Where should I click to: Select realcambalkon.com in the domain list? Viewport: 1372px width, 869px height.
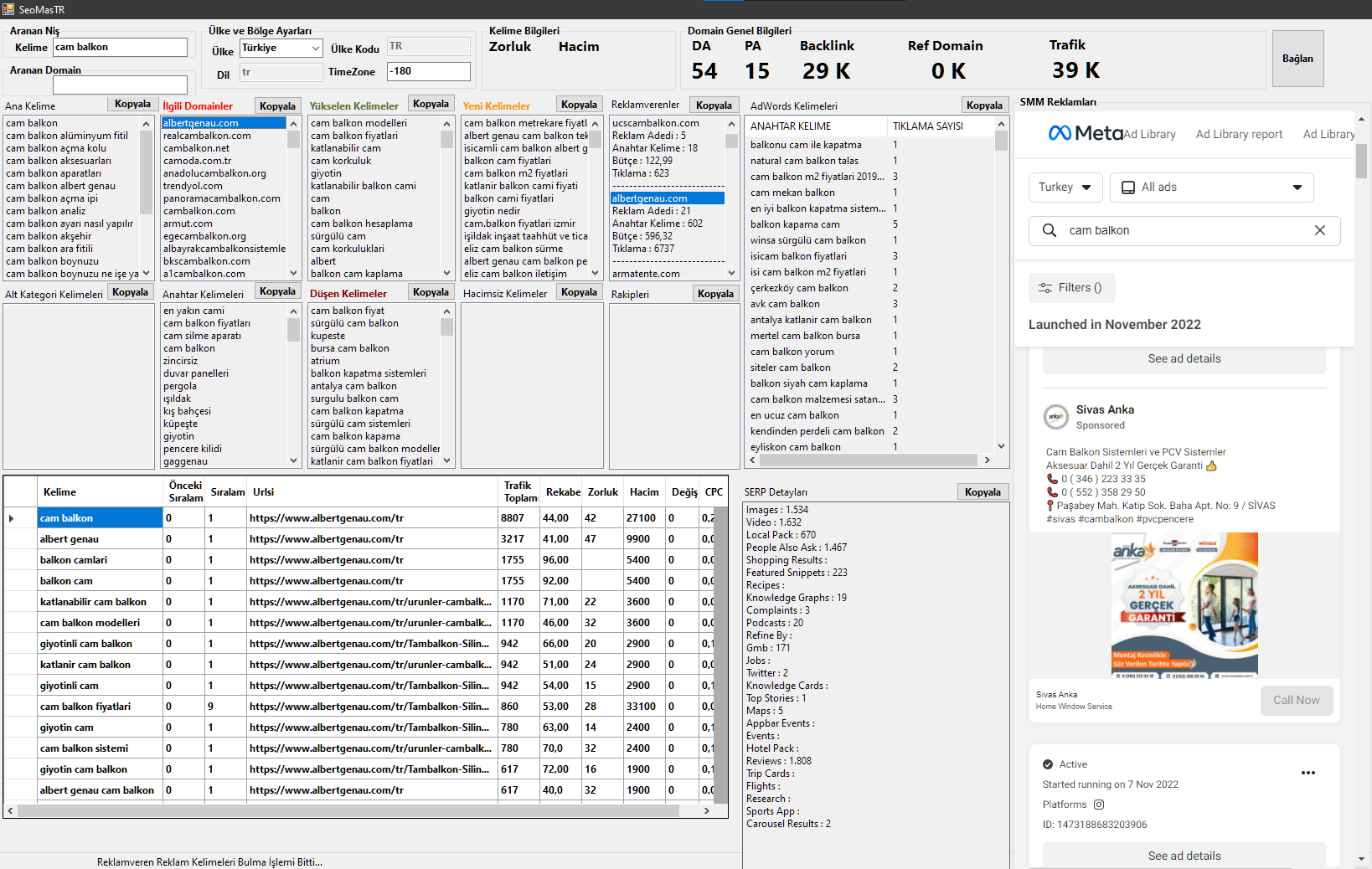pyautogui.click(x=224, y=136)
